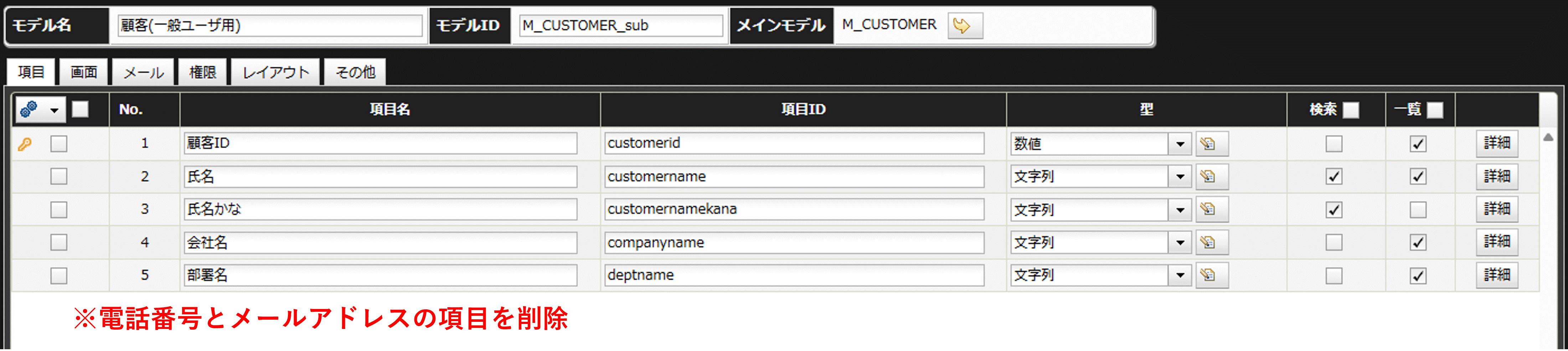Click the type settings icon for customernamekana
Image resolution: width=1568 pixels, height=351 pixels.
coord(1211,210)
